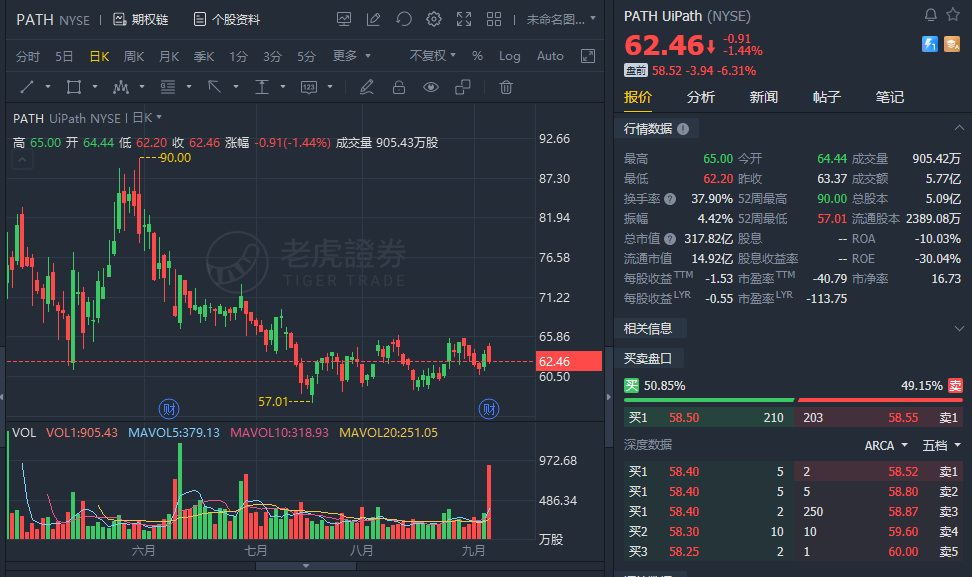This screenshot has height=577, width=972.
Task: Click the orange stacked-layers icon beside quick-trade
Action: pyautogui.click(x=952, y=44)
